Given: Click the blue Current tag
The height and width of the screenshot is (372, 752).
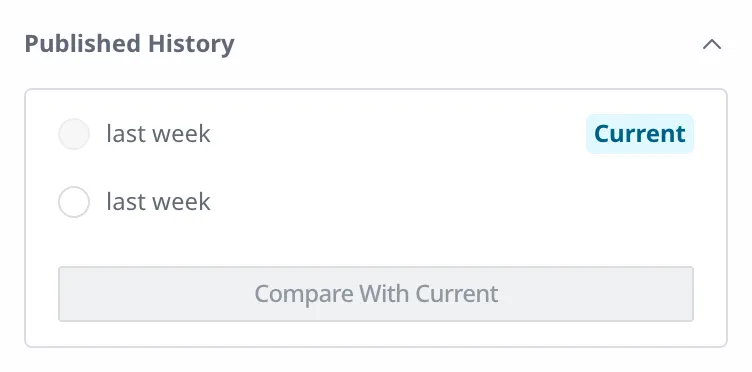Looking at the screenshot, I should click(640, 134).
